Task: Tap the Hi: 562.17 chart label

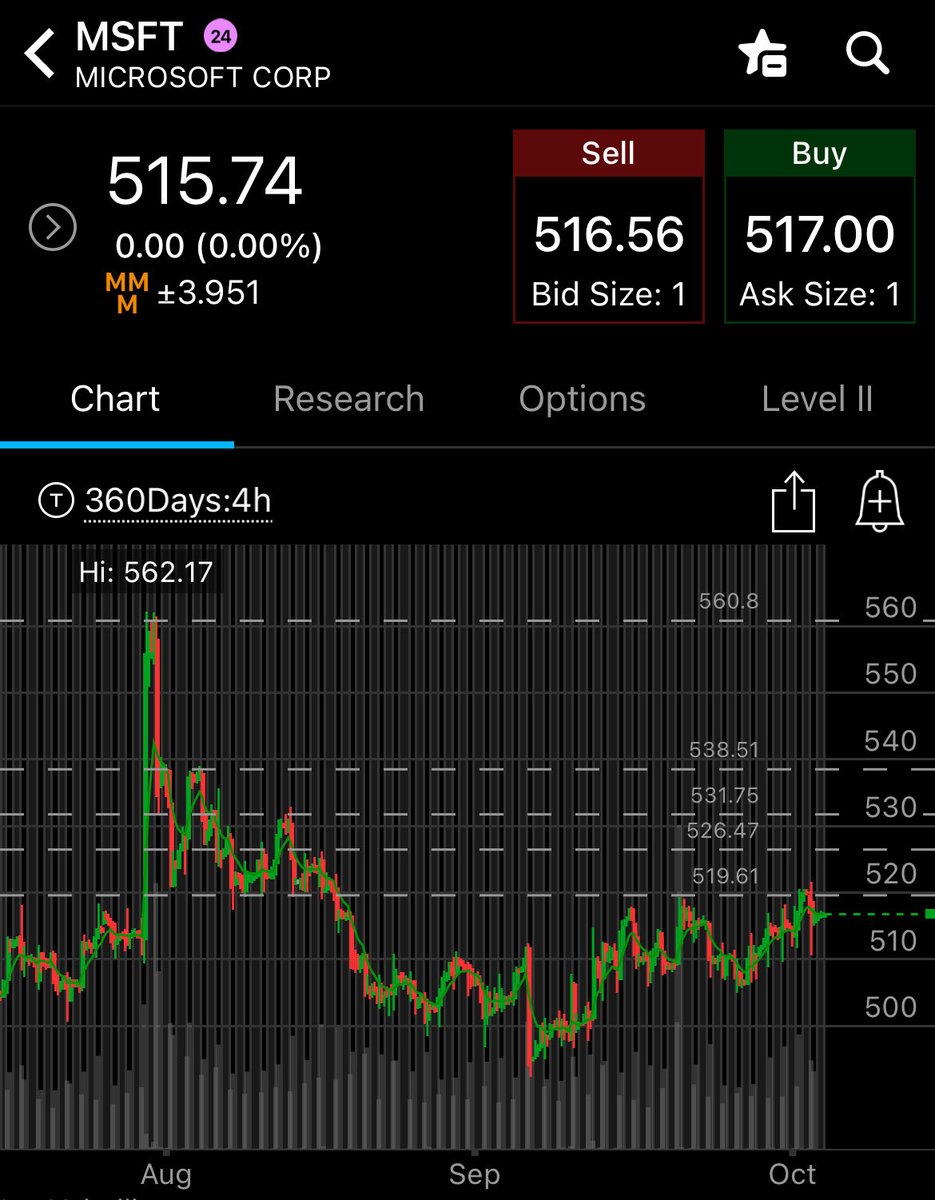Action: click(x=147, y=573)
